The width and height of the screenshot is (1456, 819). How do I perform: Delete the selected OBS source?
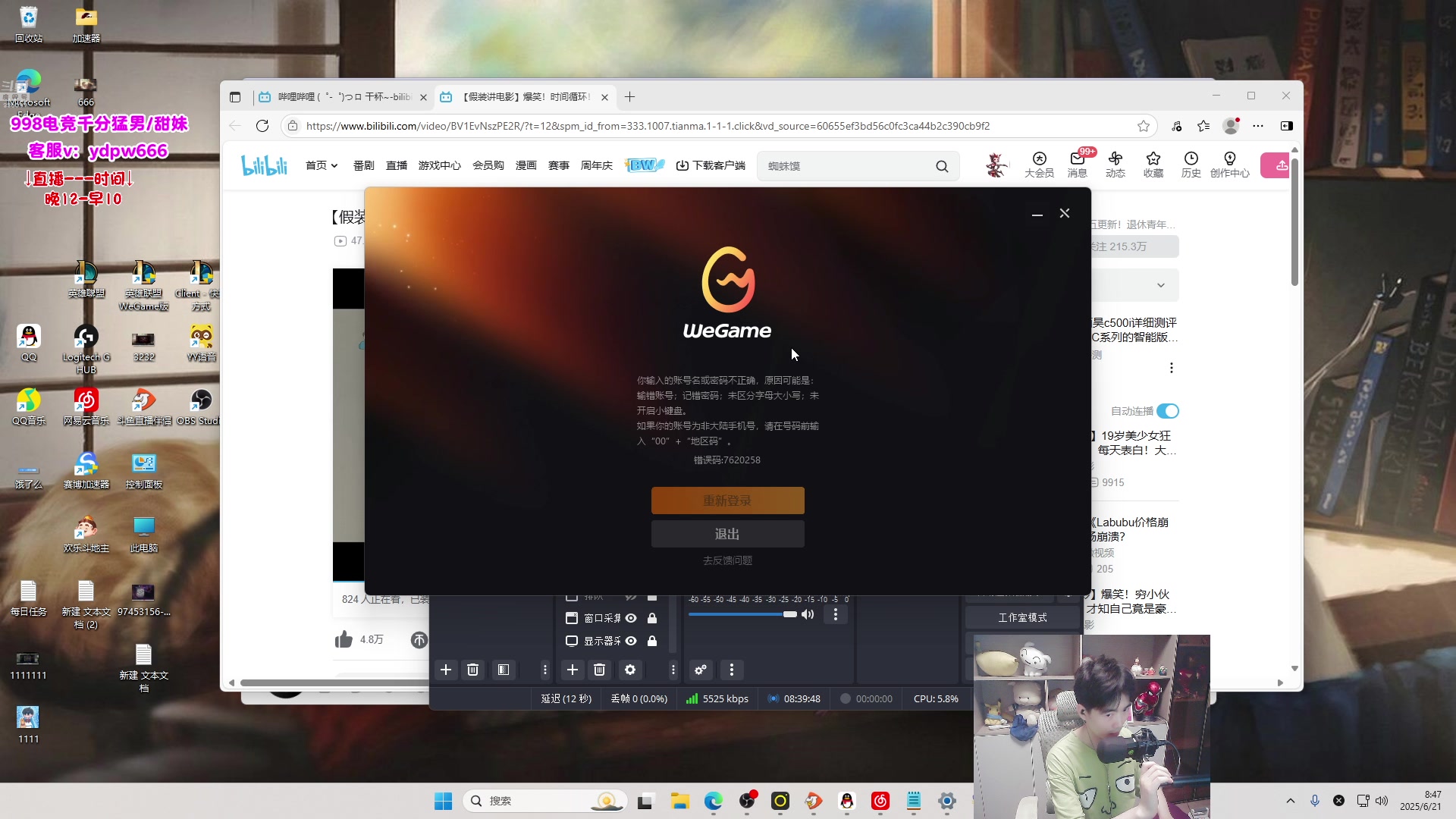(x=600, y=670)
